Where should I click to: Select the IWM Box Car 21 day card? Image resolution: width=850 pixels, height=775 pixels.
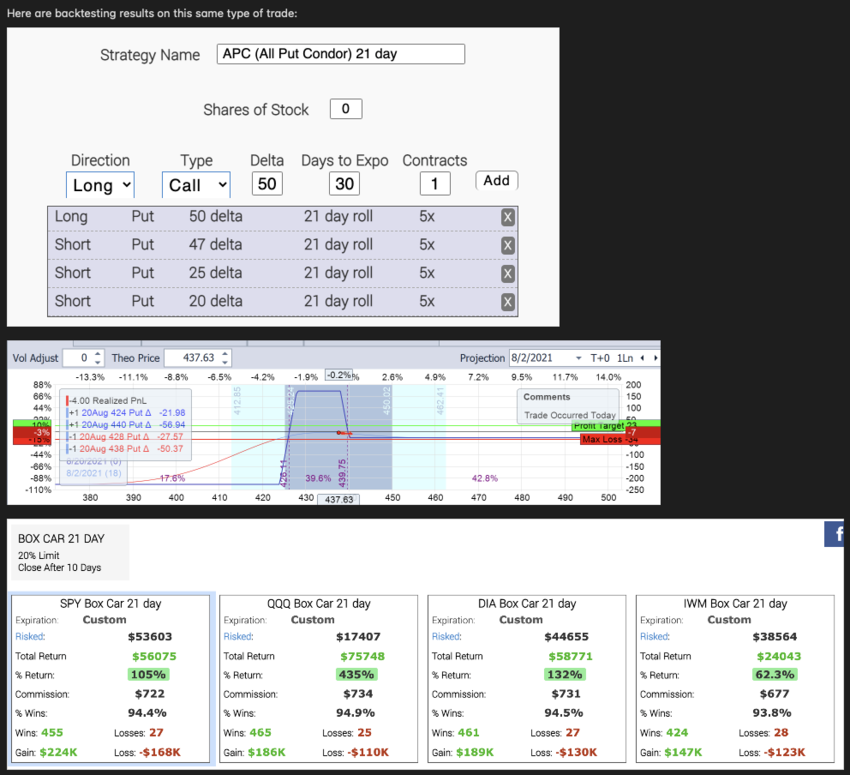point(735,679)
